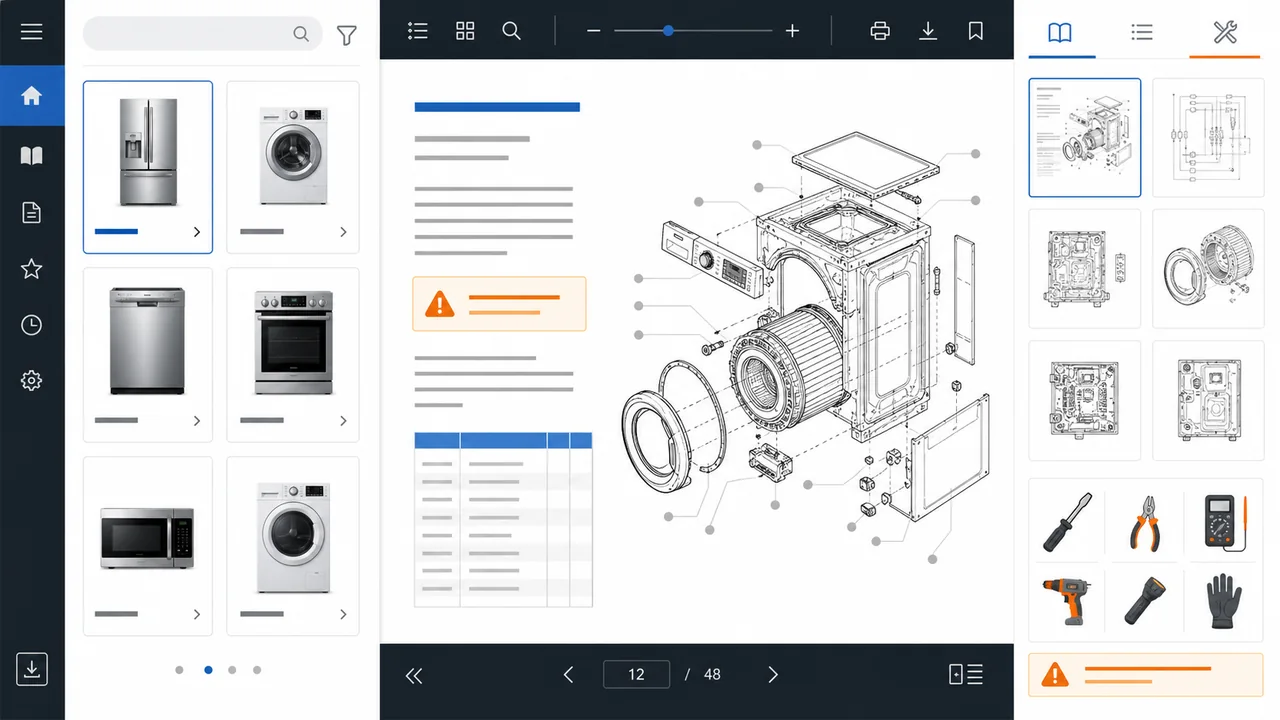Viewport: 1280px width, 720px height.
Task: Click the page number field showing 12
Action: (637, 674)
